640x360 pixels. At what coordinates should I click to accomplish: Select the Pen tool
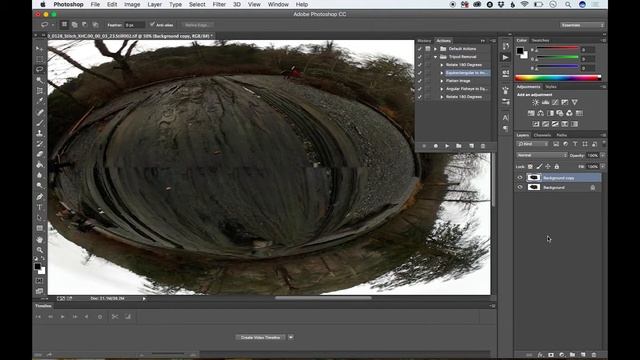[40, 197]
